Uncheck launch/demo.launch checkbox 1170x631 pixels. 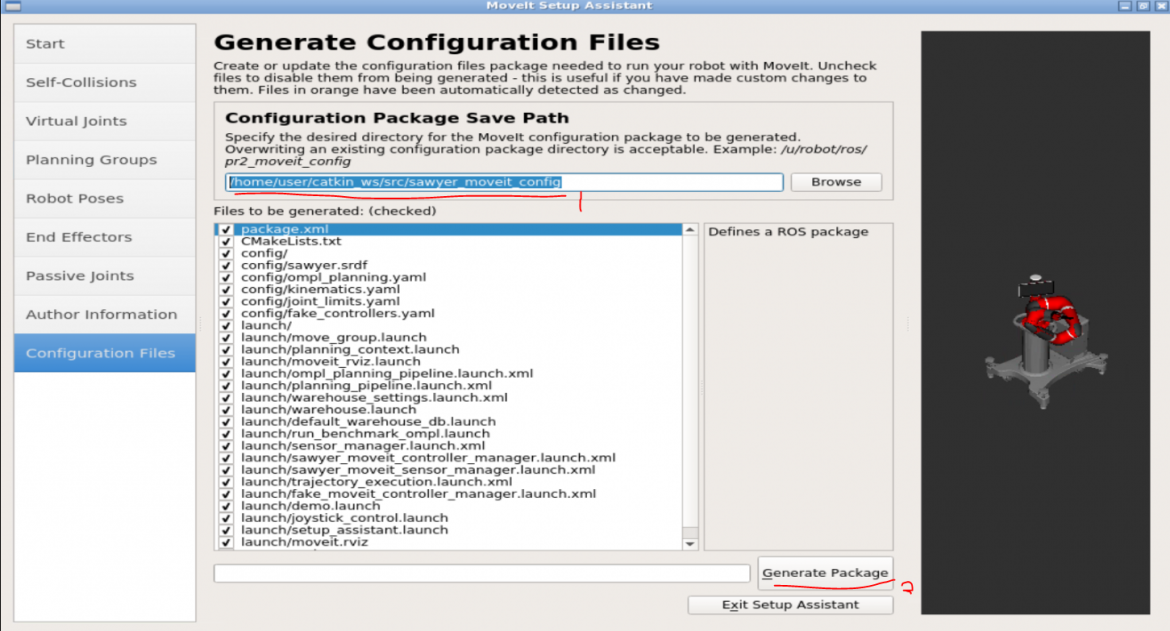coord(226,506)
